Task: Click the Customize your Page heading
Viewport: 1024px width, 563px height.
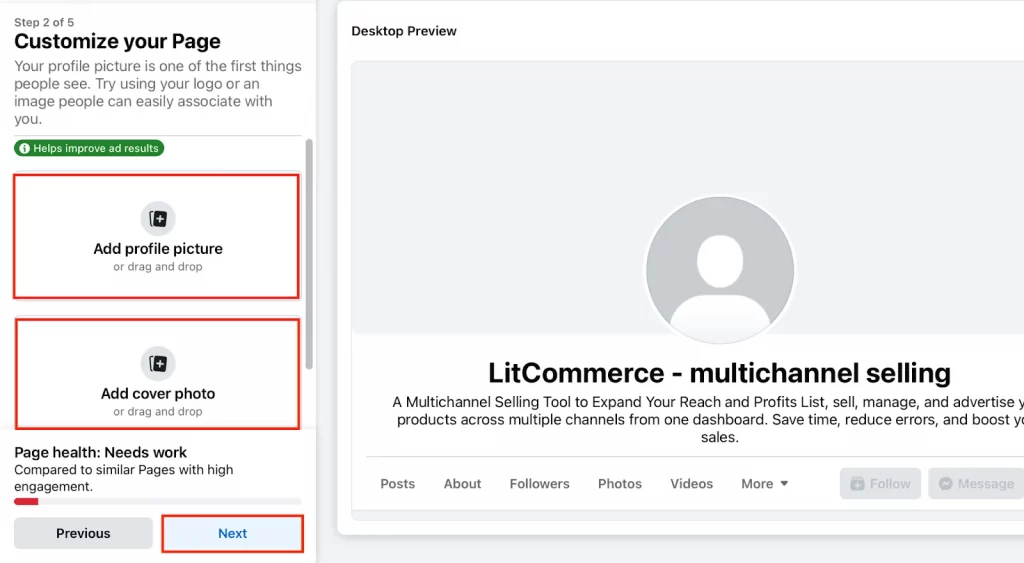Action: click(118, 41)
